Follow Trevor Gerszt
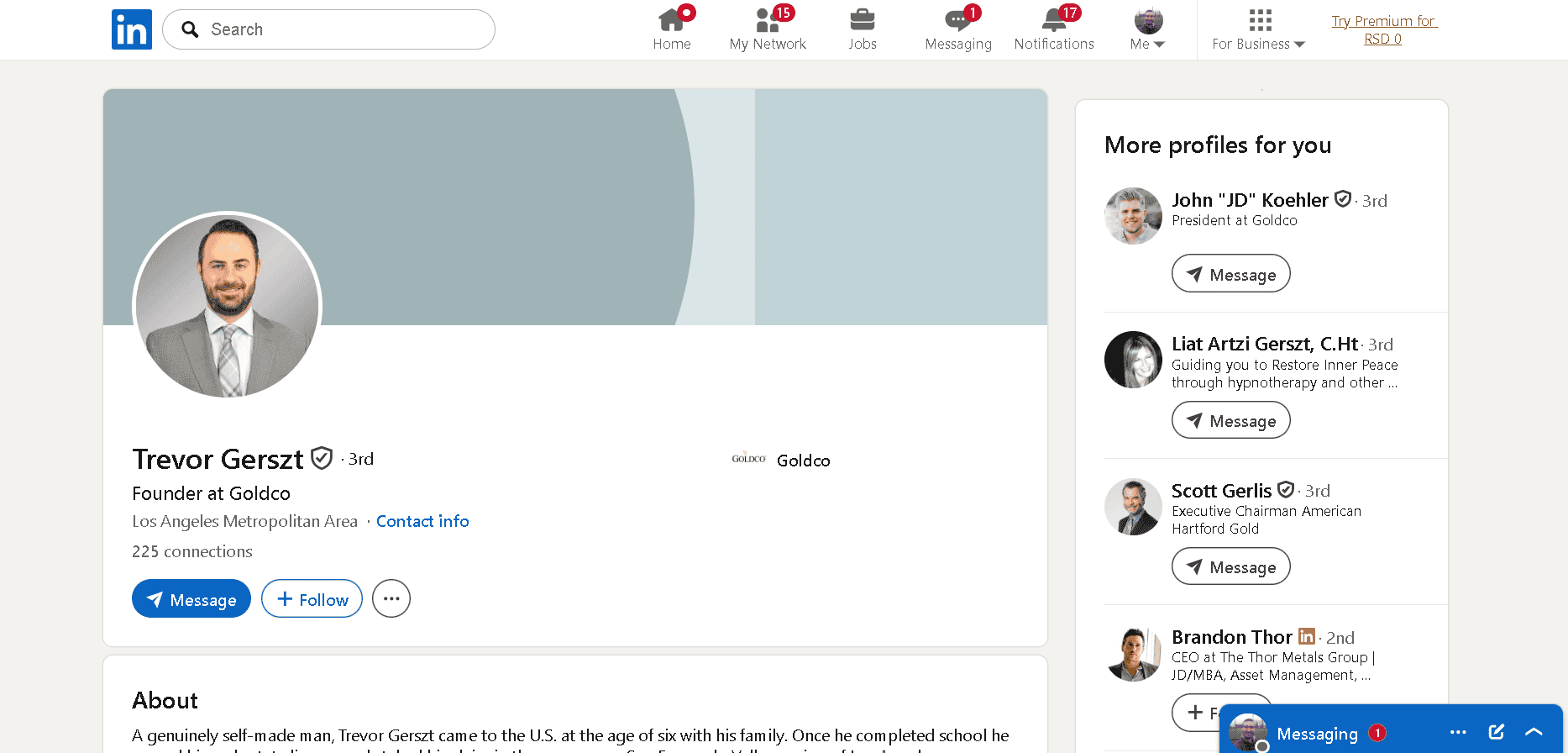This screenshot has height=753, width=1568. pyautogui.click(x=312, y=598)
